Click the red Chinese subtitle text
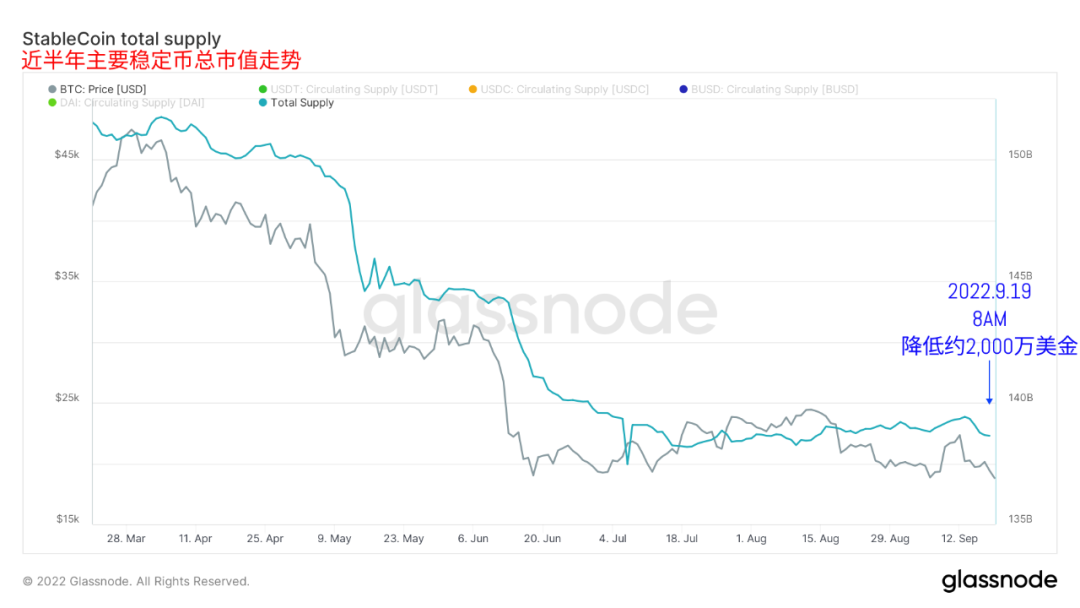This screenshot has height=608, width=1080. tap(161, 61)
